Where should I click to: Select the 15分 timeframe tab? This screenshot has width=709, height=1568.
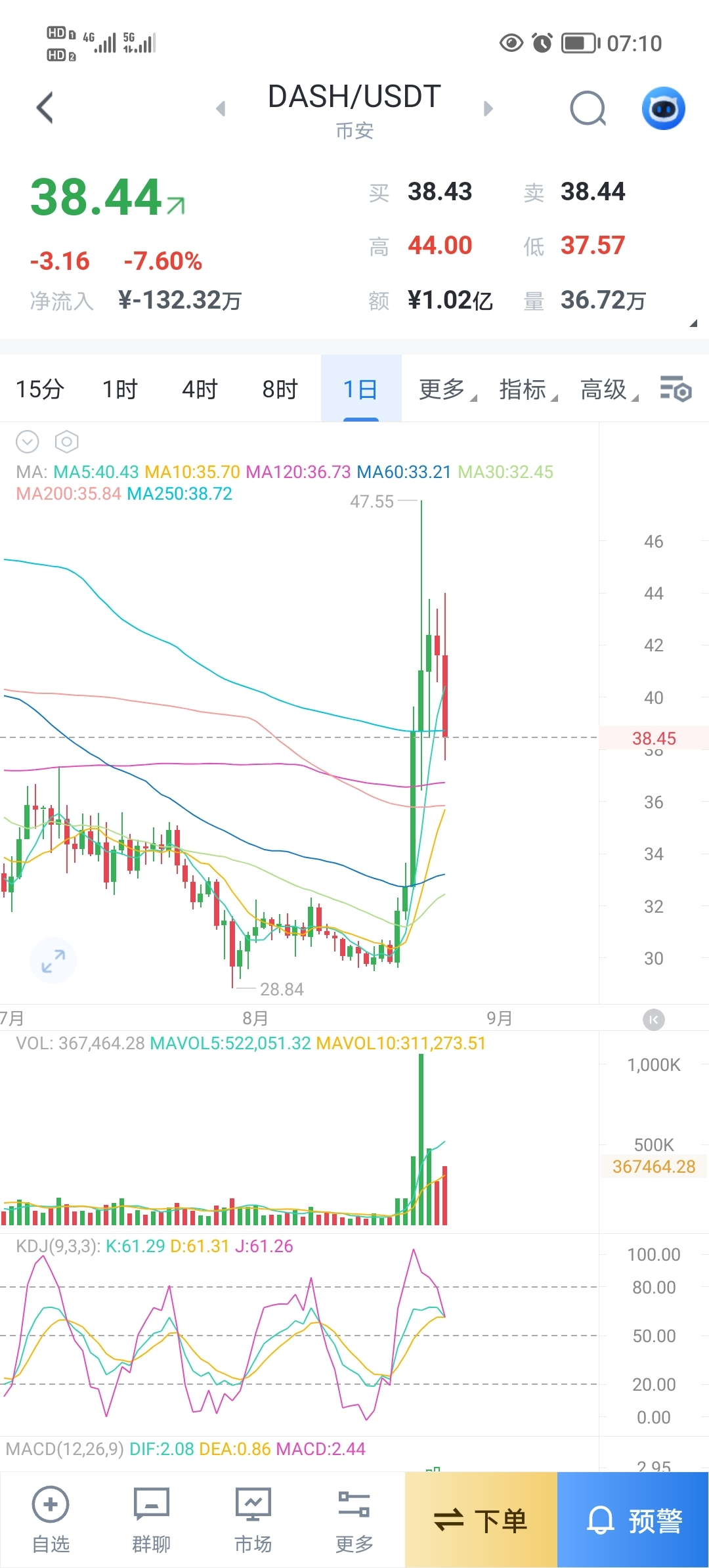tap(39, 389)
